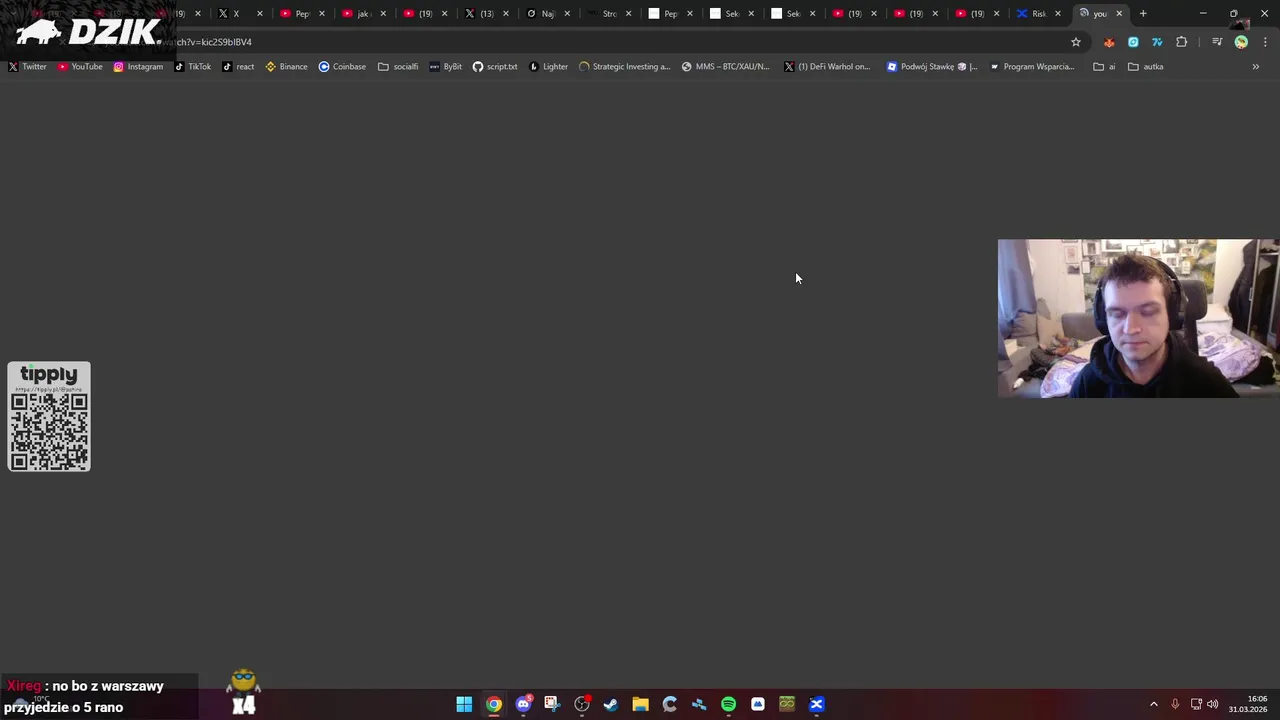Open the Instagram bookmark
The width and height of the screenshot is (1280, 720).
(x=138, y=67)
